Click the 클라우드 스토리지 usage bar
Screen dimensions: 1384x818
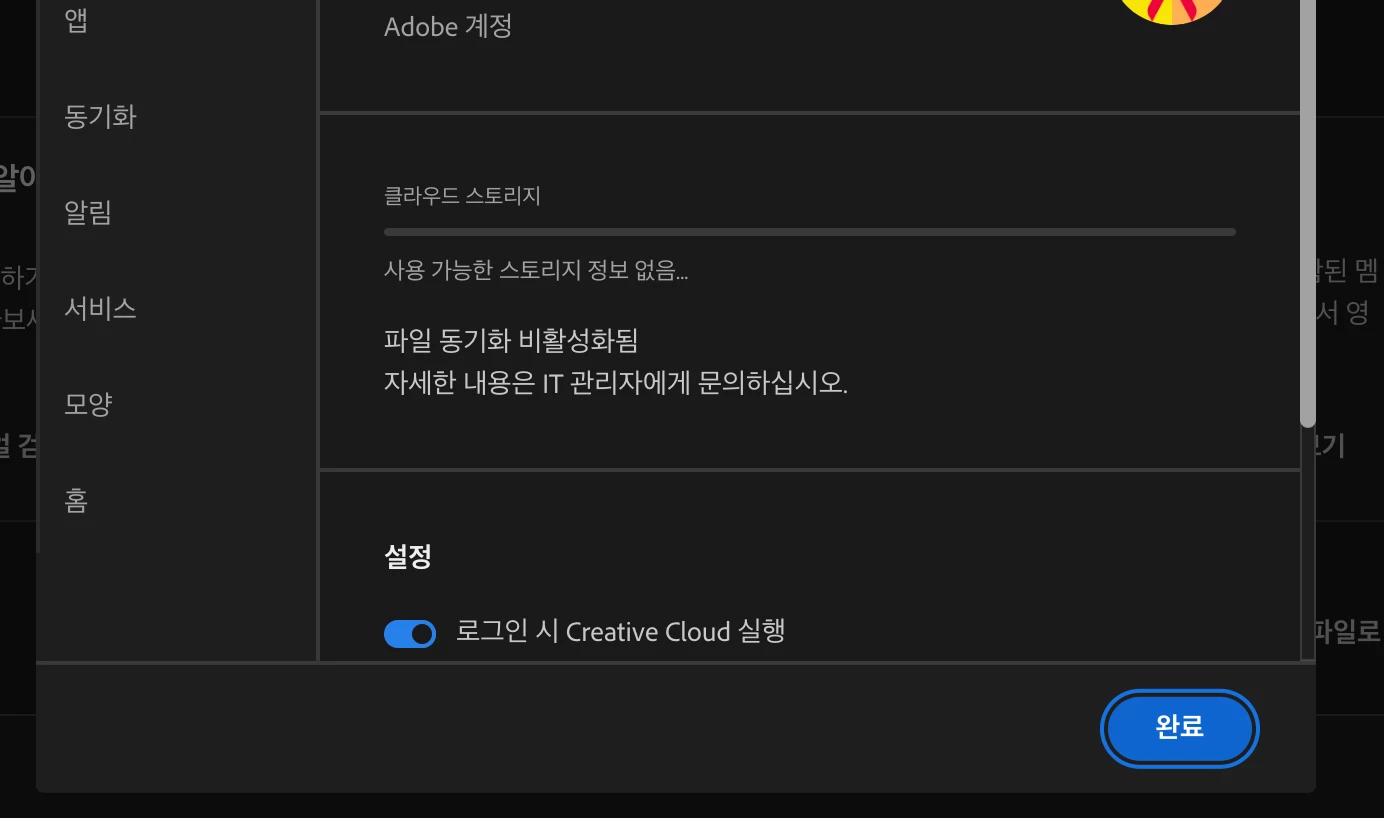pos(810,232)
